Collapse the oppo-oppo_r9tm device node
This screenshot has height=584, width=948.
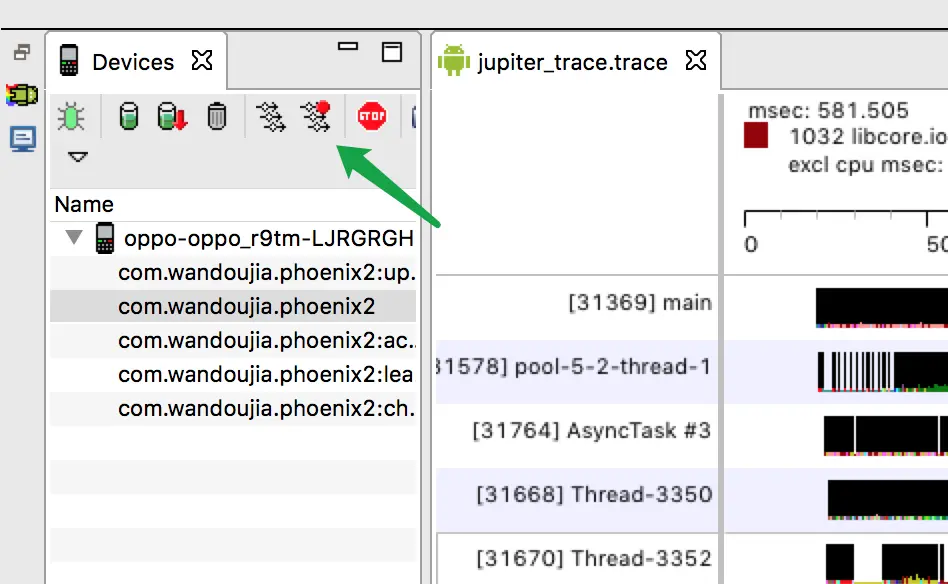click(x=74, y=237)
